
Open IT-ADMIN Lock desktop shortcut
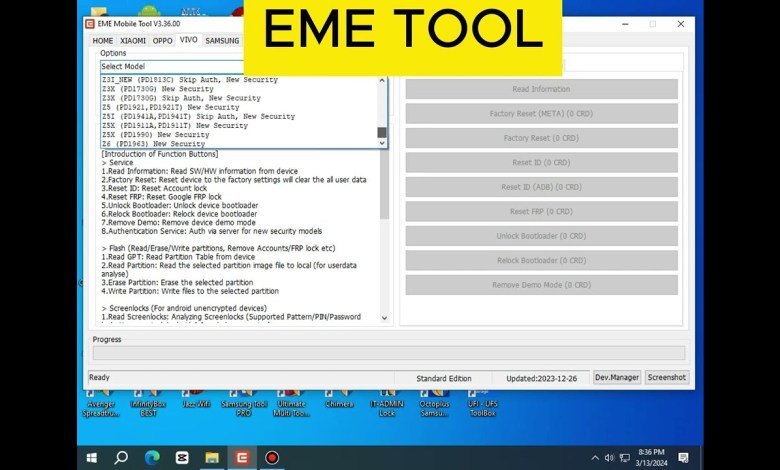(x=387, y=403)
